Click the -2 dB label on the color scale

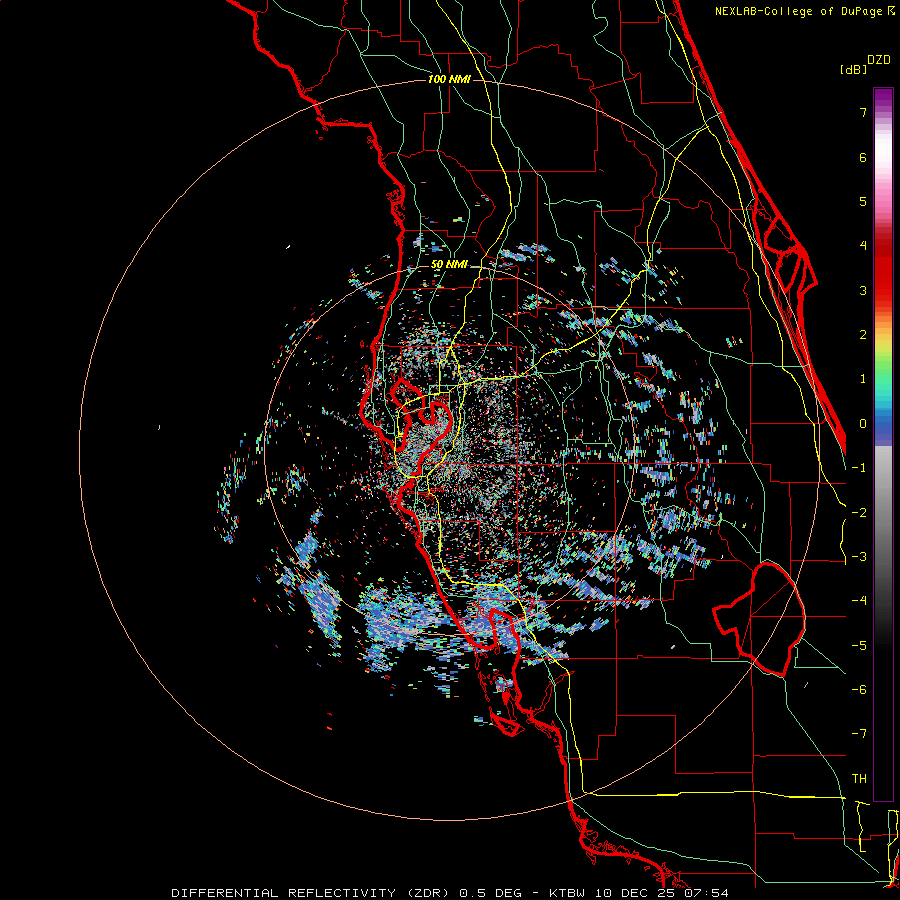click(859, 512)
